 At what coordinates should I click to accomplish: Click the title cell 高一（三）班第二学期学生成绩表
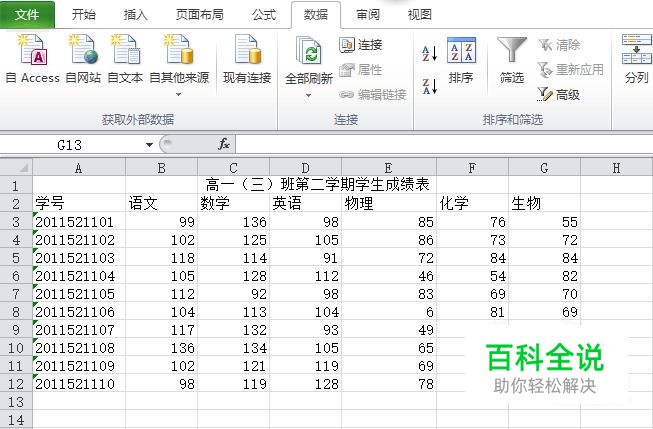(x=317, y=184)
